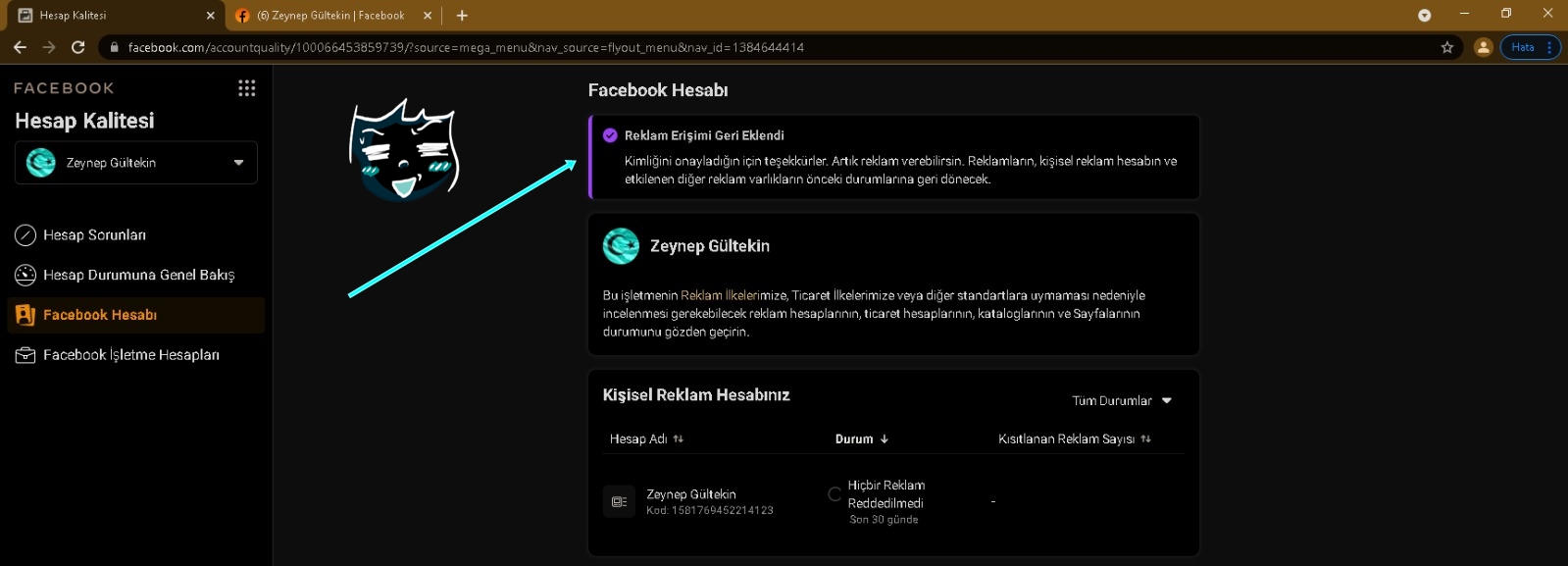Open Facebook İşletme Hesapları sidebar item
The height and width of the screenshot is (566, 1568).
pyautogui.click(x=130, y=355)
